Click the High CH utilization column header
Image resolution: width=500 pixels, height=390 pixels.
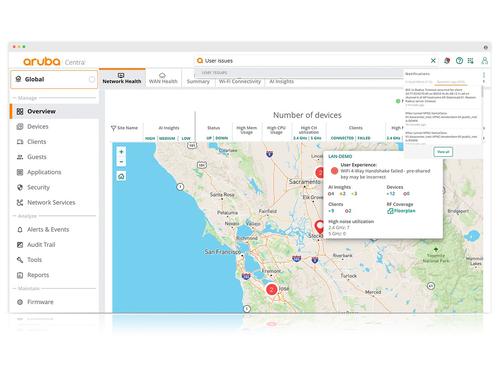(309, 130)
